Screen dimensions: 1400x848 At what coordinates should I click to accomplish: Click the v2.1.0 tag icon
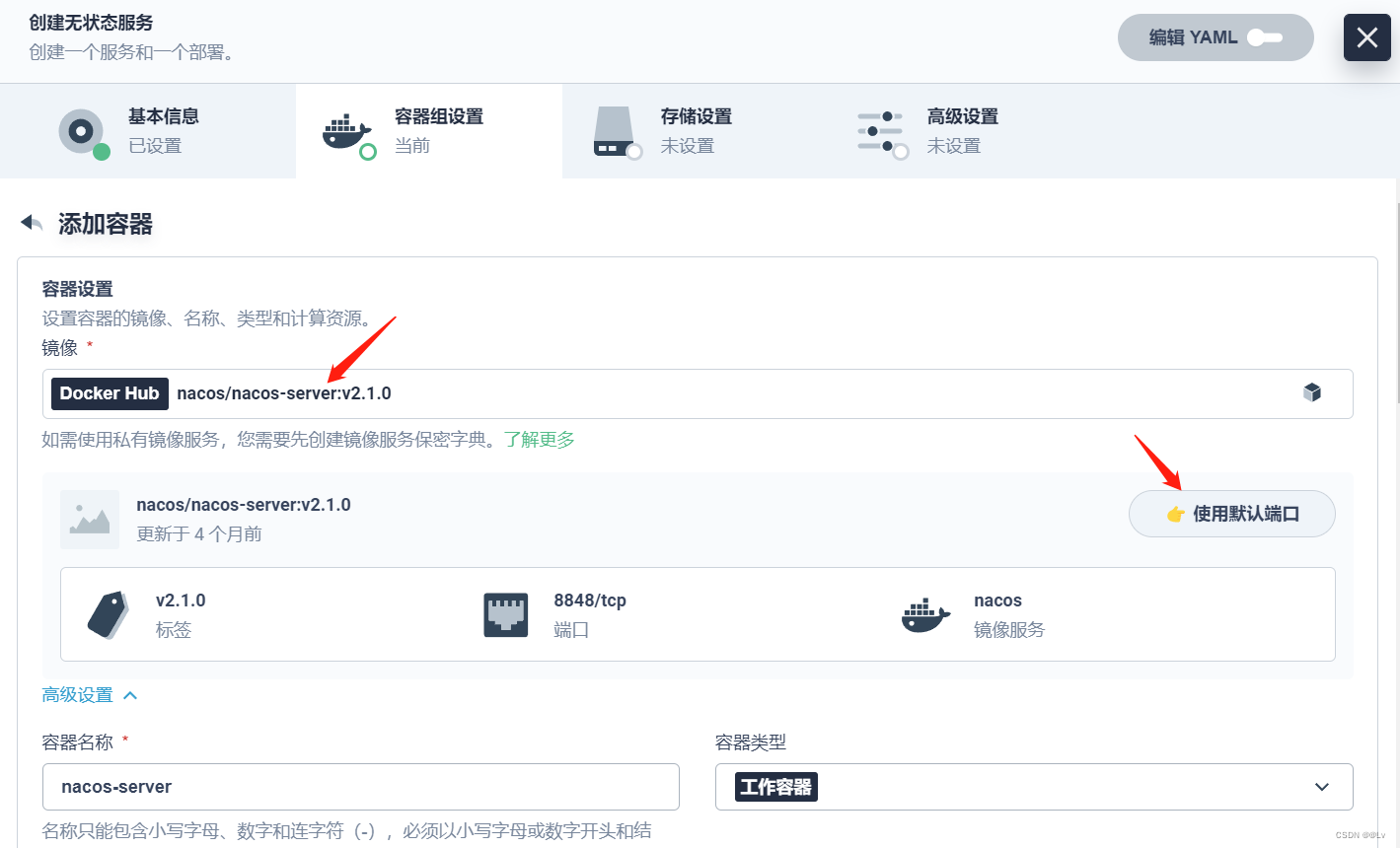(109, 614)
